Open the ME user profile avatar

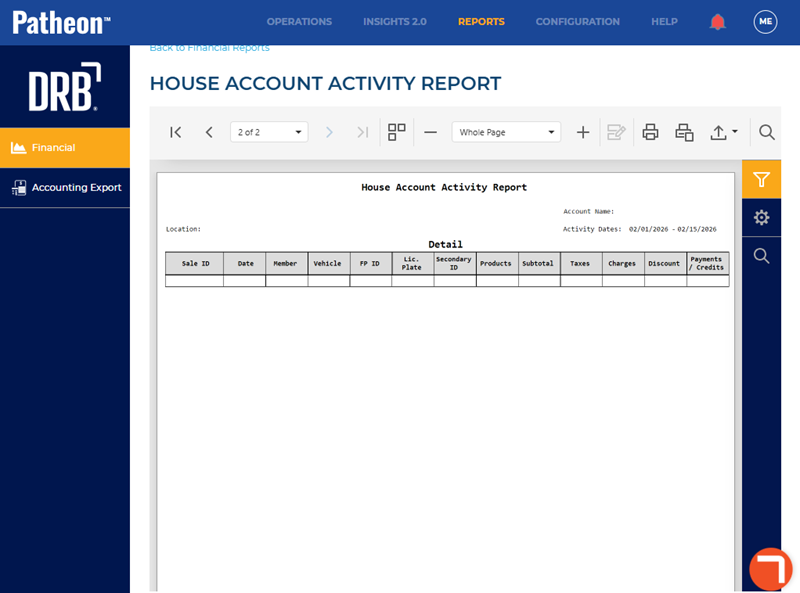pos(765,22)
